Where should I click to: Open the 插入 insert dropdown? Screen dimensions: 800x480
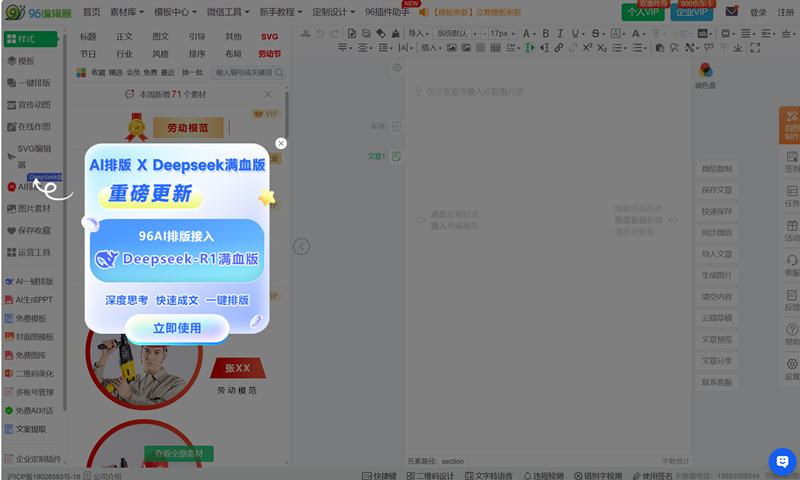(x=431, y=48)
